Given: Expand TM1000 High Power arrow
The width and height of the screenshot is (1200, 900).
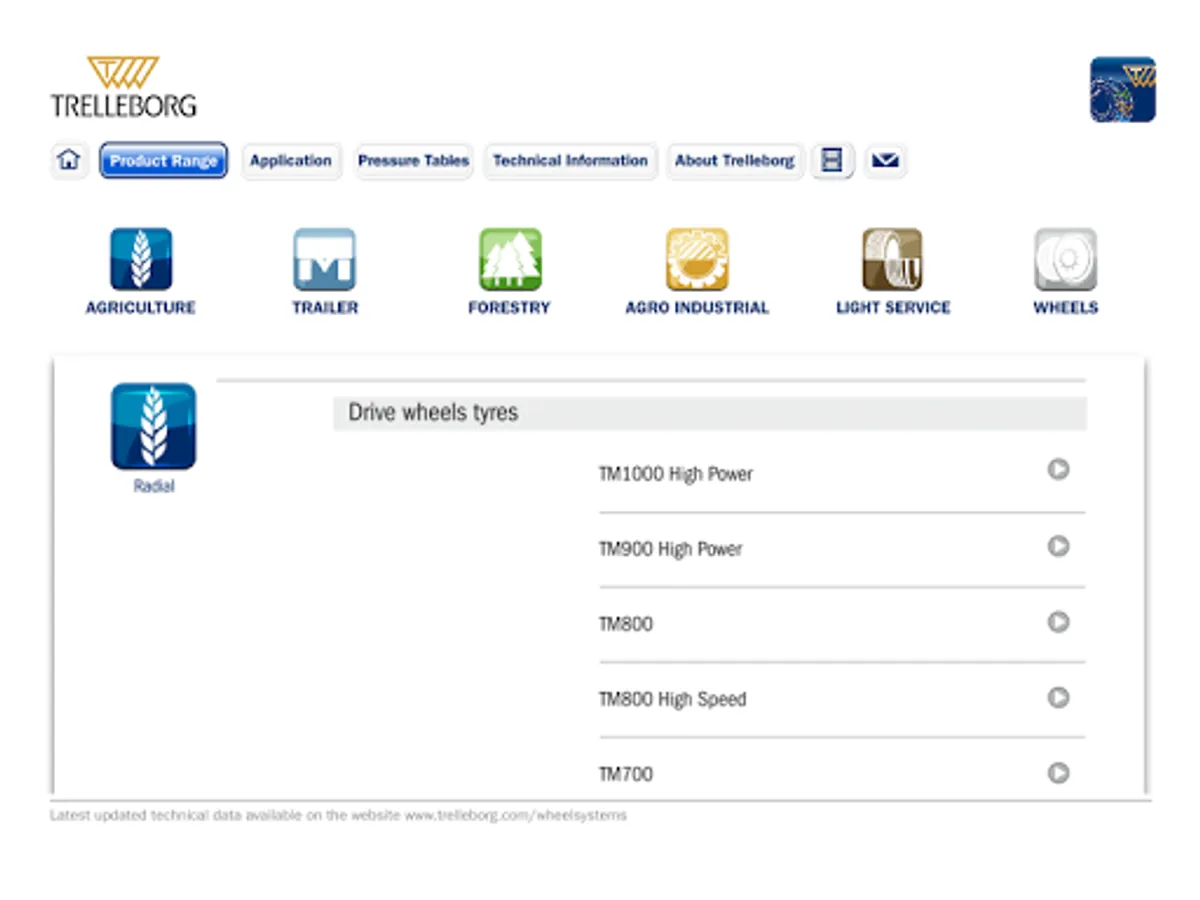Looking at the screenshot, I should point(1058,469).
